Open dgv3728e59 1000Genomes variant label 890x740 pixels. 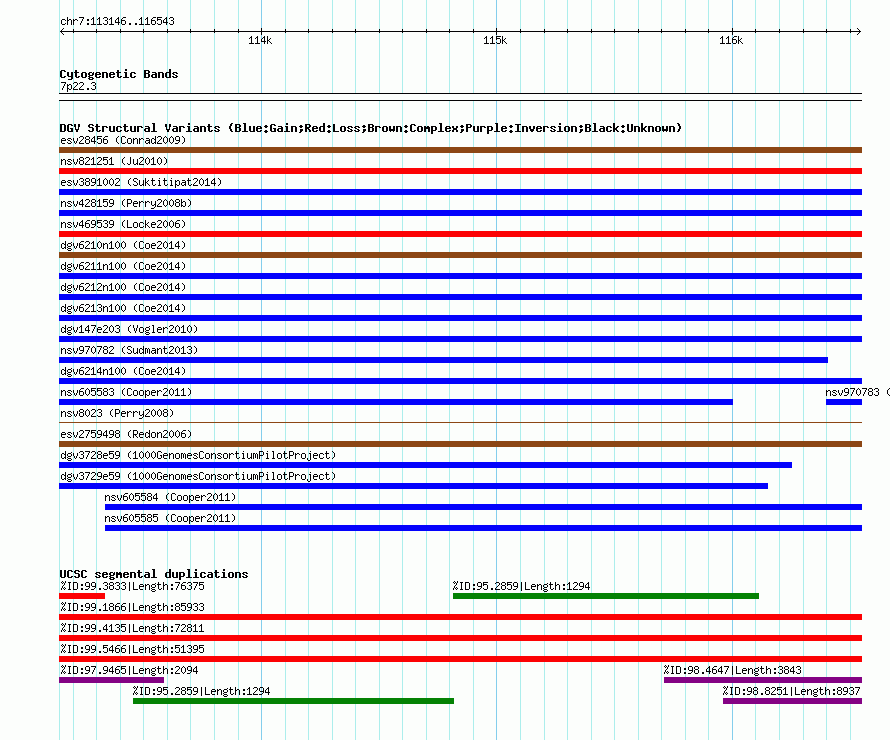tap(198, 455)
